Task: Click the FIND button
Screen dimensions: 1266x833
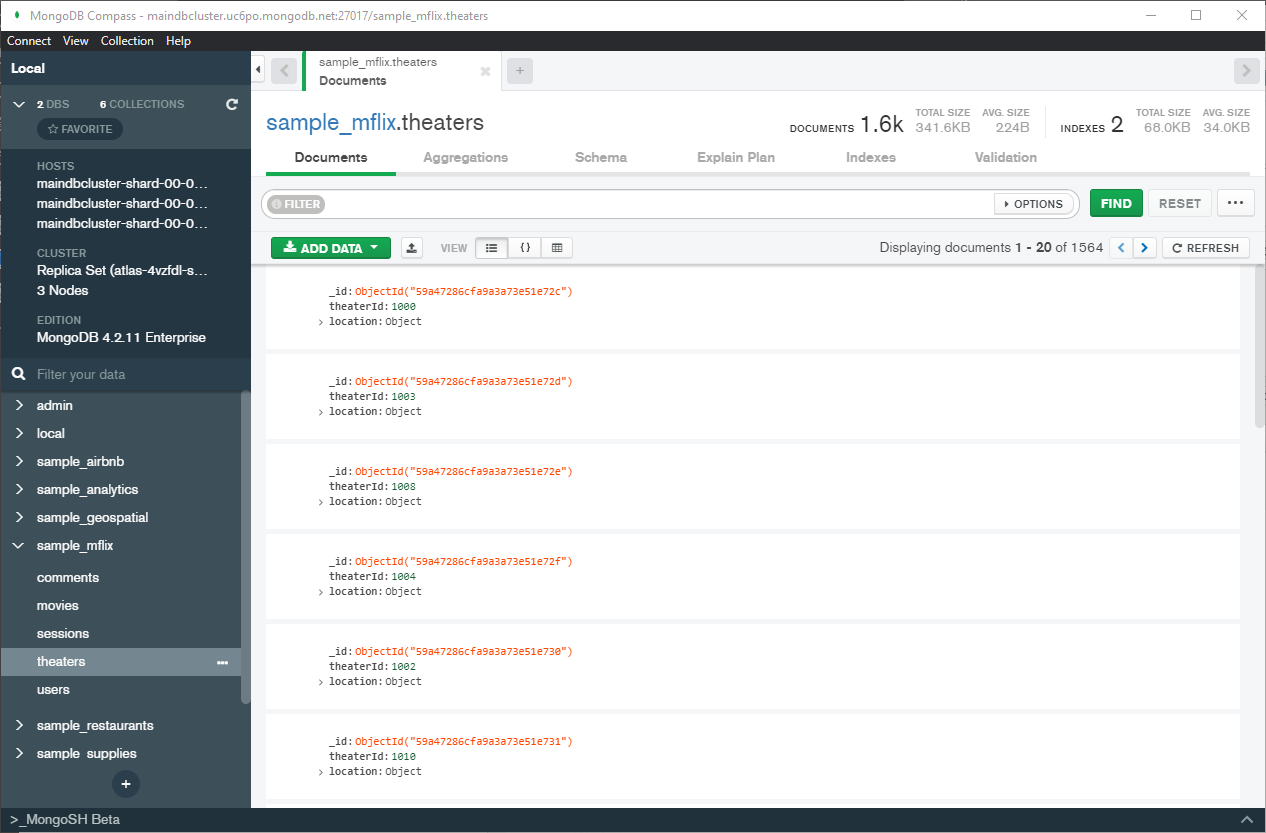Action: [x=1116, y=202]
